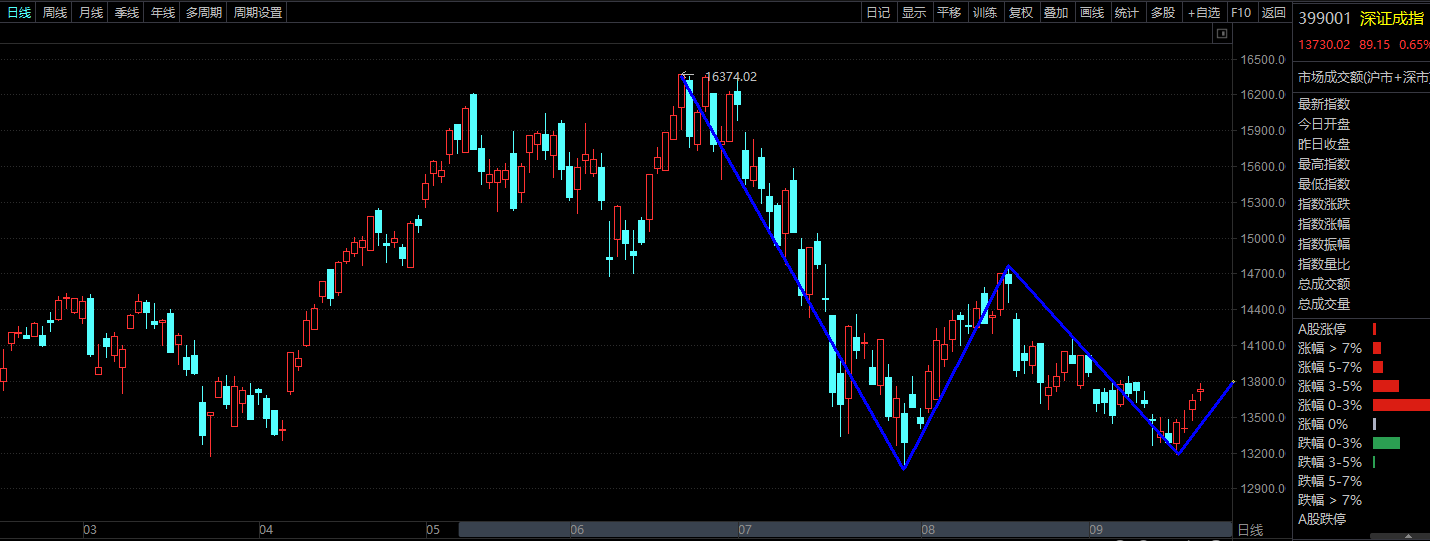Click the 深证成指 index name
This screenshot has height=541, width=1430.
1392,18
